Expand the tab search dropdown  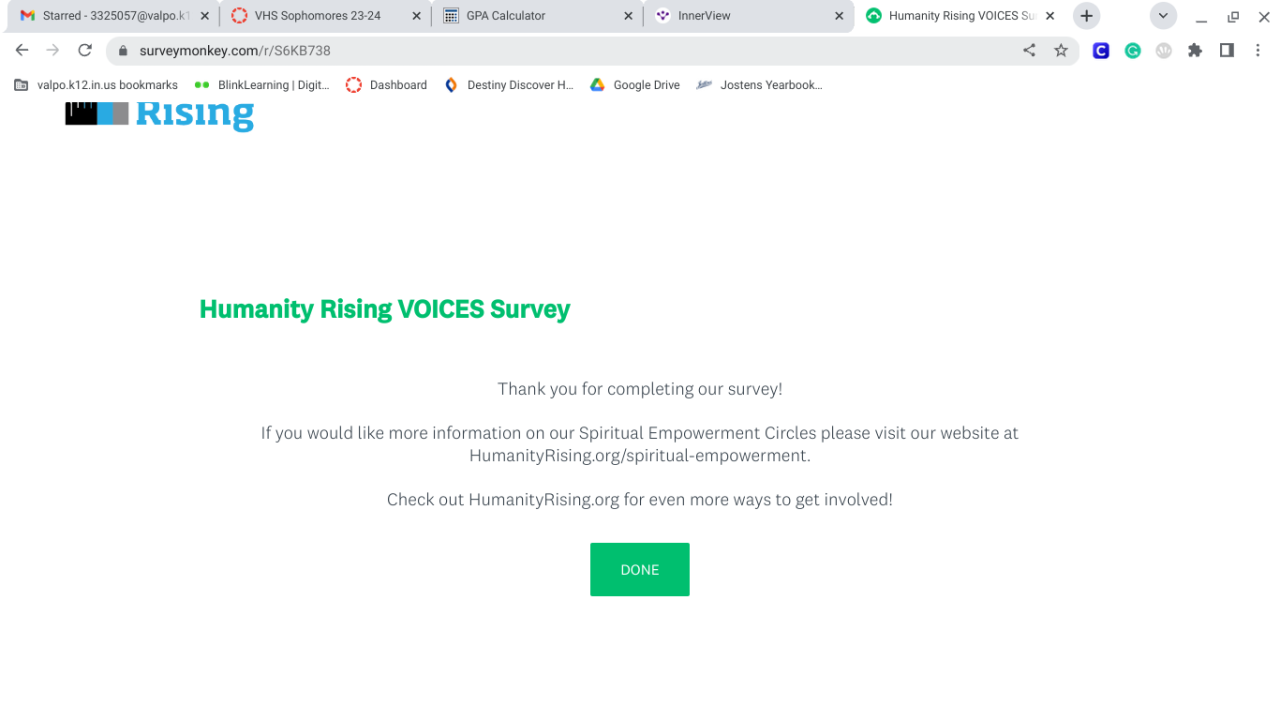(x=1163, y=16)
